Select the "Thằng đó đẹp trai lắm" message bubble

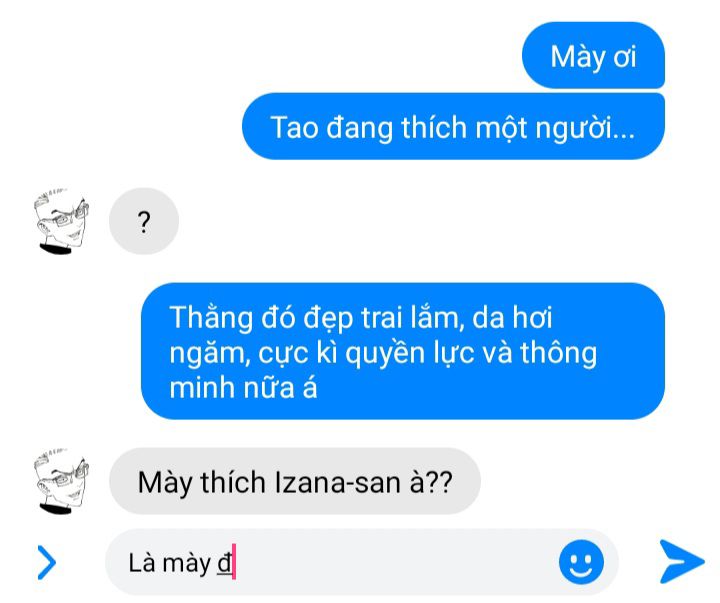coord(403,351)
